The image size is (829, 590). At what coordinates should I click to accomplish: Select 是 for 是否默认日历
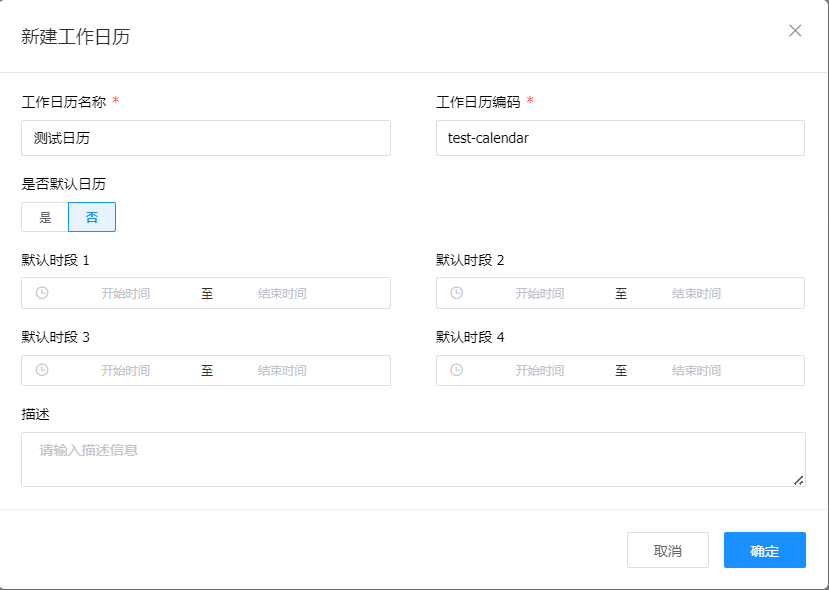45,217
